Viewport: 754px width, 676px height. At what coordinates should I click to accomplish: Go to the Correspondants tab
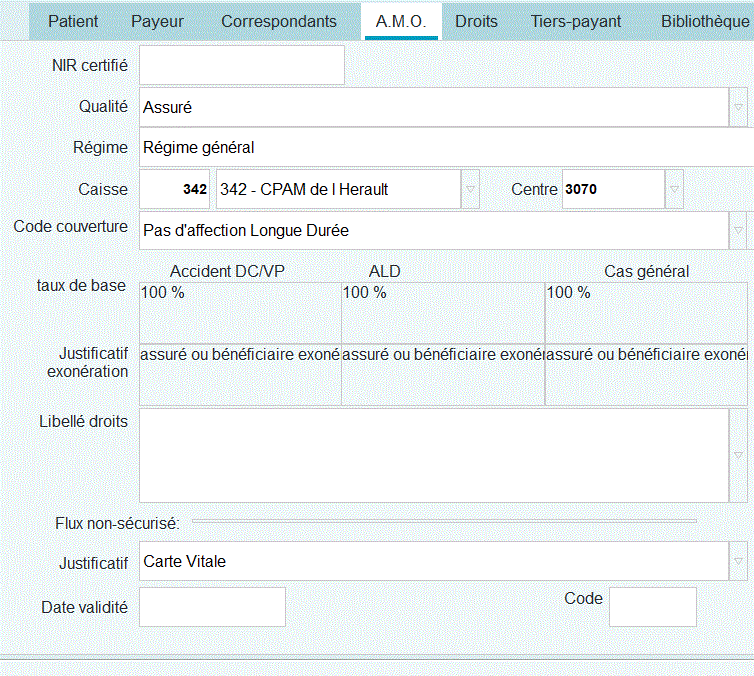point(279,21)
